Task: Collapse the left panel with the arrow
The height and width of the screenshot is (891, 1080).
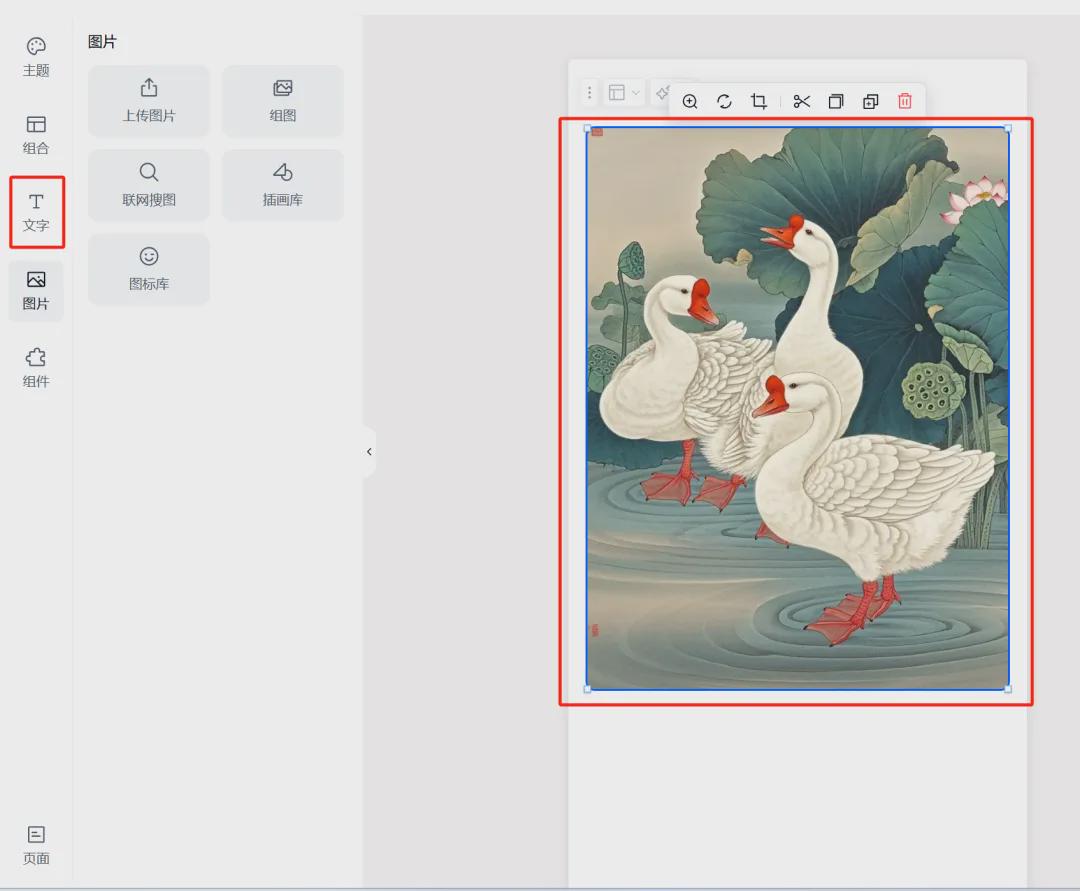Action: [x=369, y=451]
